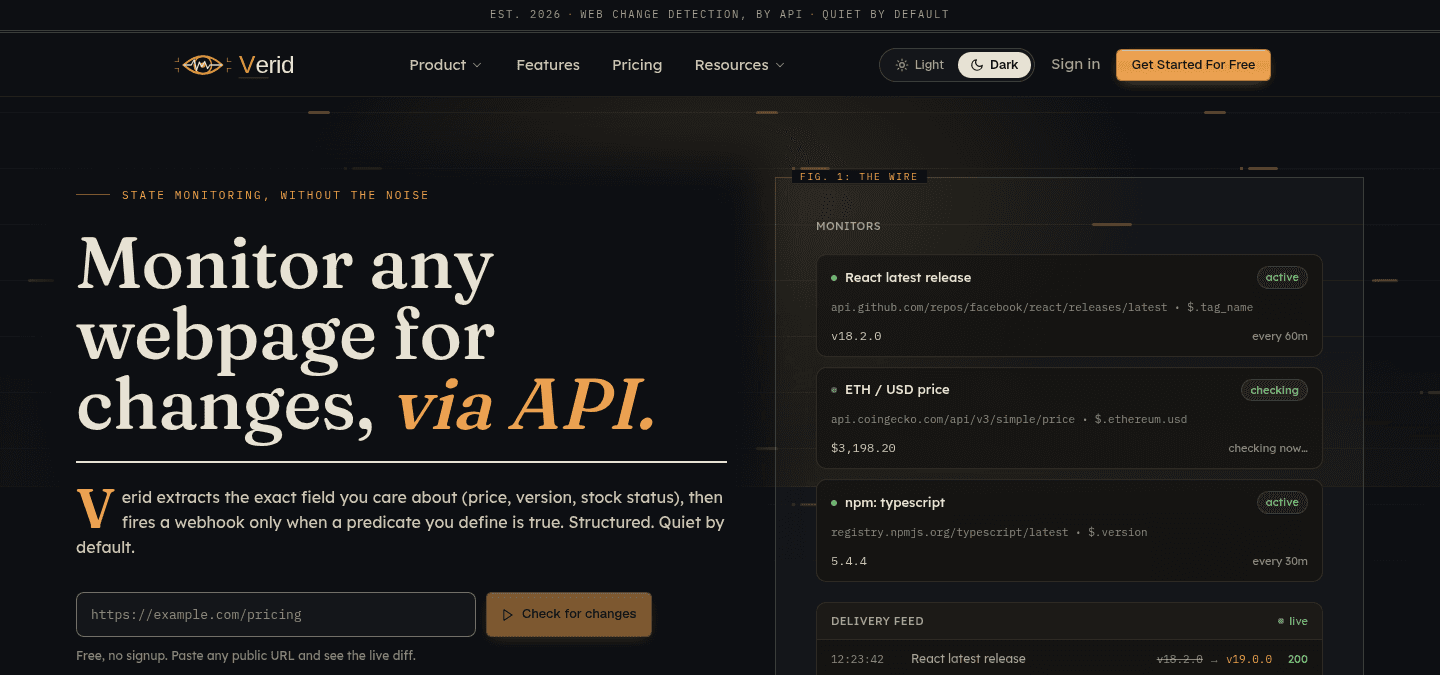Image resolution: width=1440 pixels, height=675 pixels.
Task: Focus the URL input field
Action: pyautogui.click(x=276, y=614)
